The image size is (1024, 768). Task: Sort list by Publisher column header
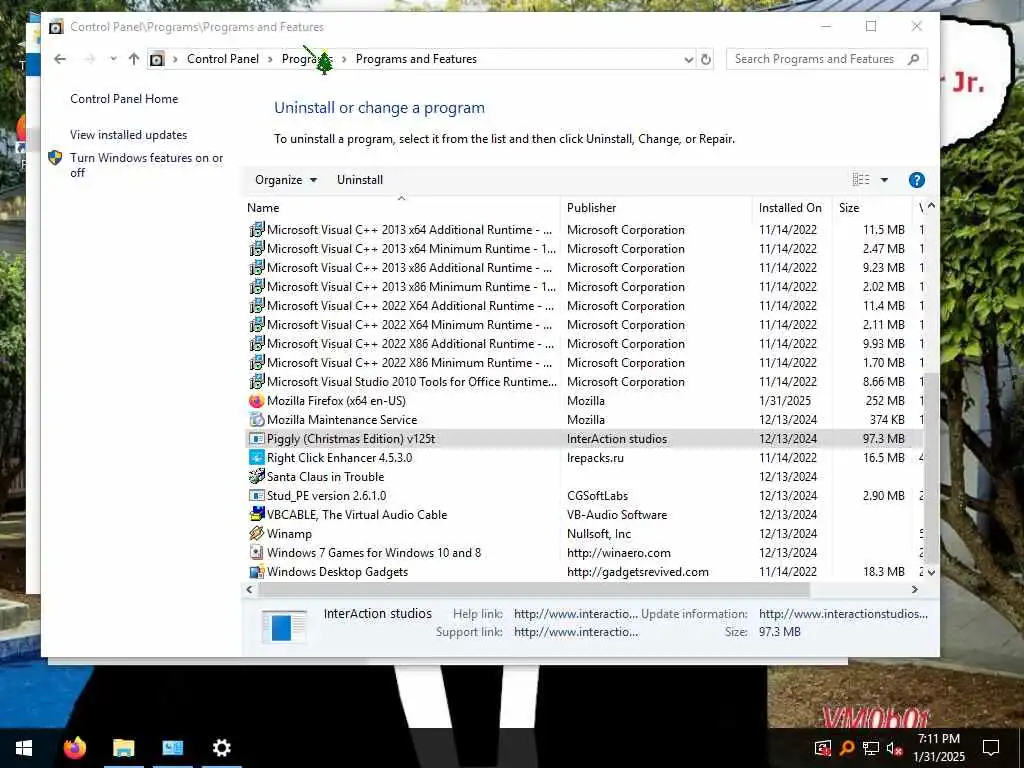click(656, 208)
